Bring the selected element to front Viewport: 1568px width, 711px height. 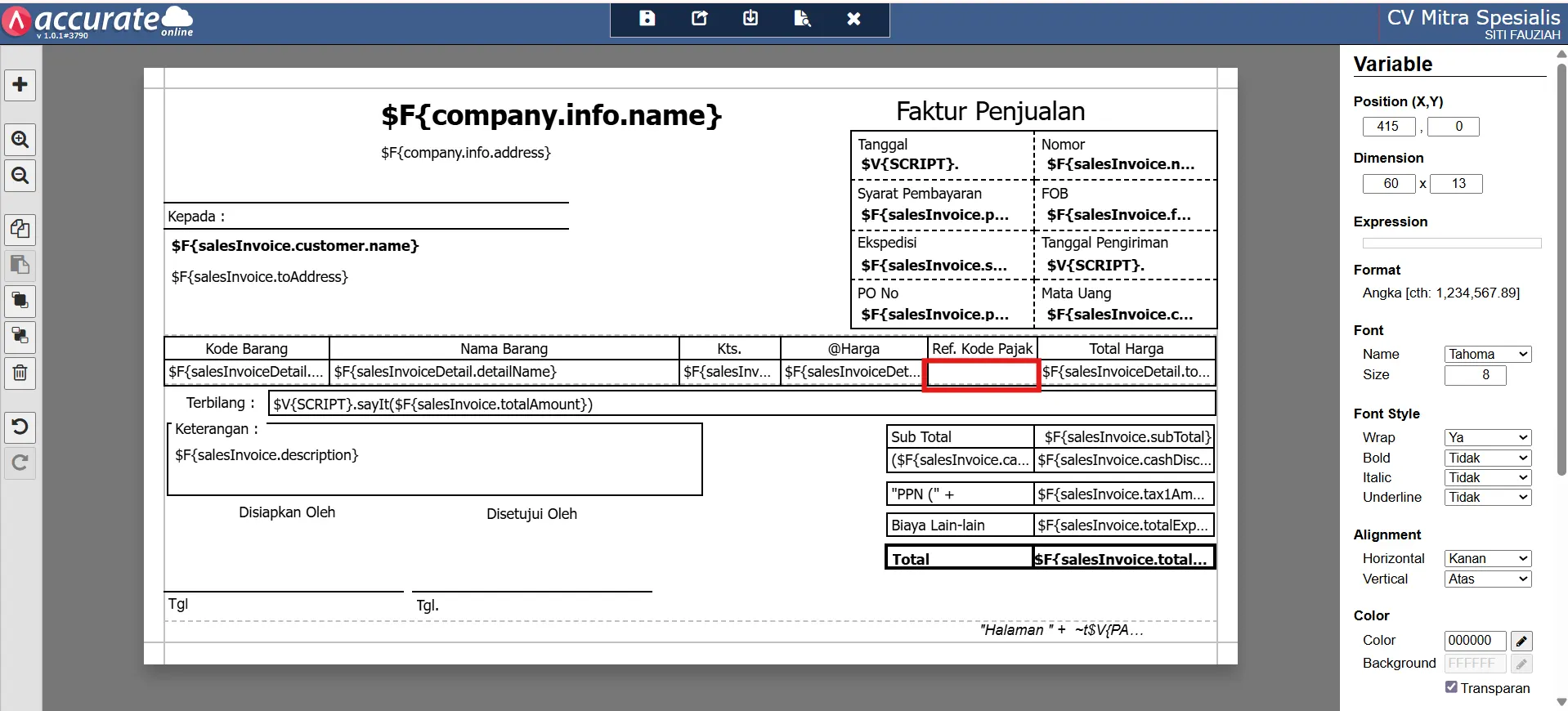20,302
